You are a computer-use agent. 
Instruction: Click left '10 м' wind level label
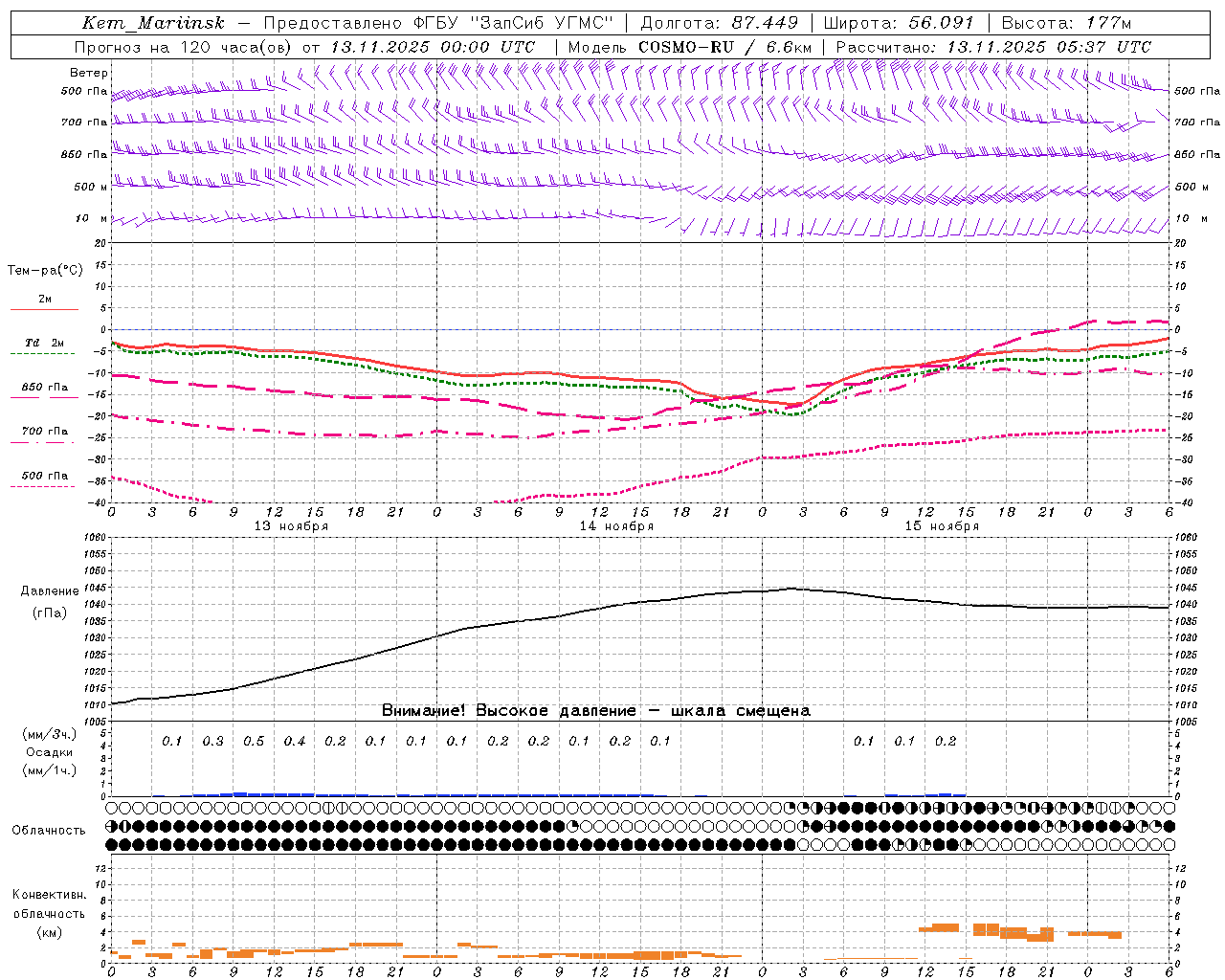tap(92, 218)
